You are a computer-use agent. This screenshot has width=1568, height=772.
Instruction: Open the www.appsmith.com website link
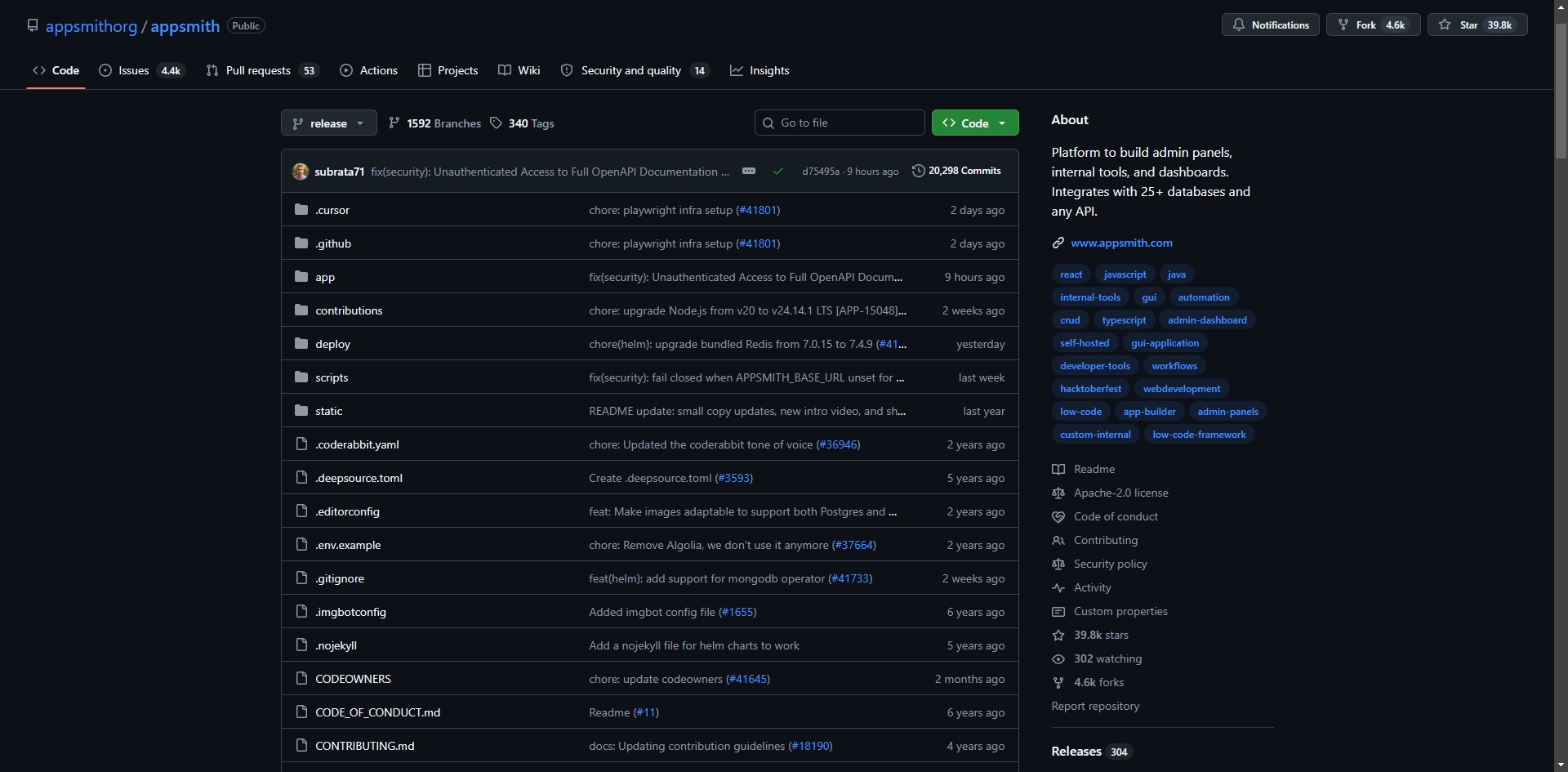point(1121,243)
